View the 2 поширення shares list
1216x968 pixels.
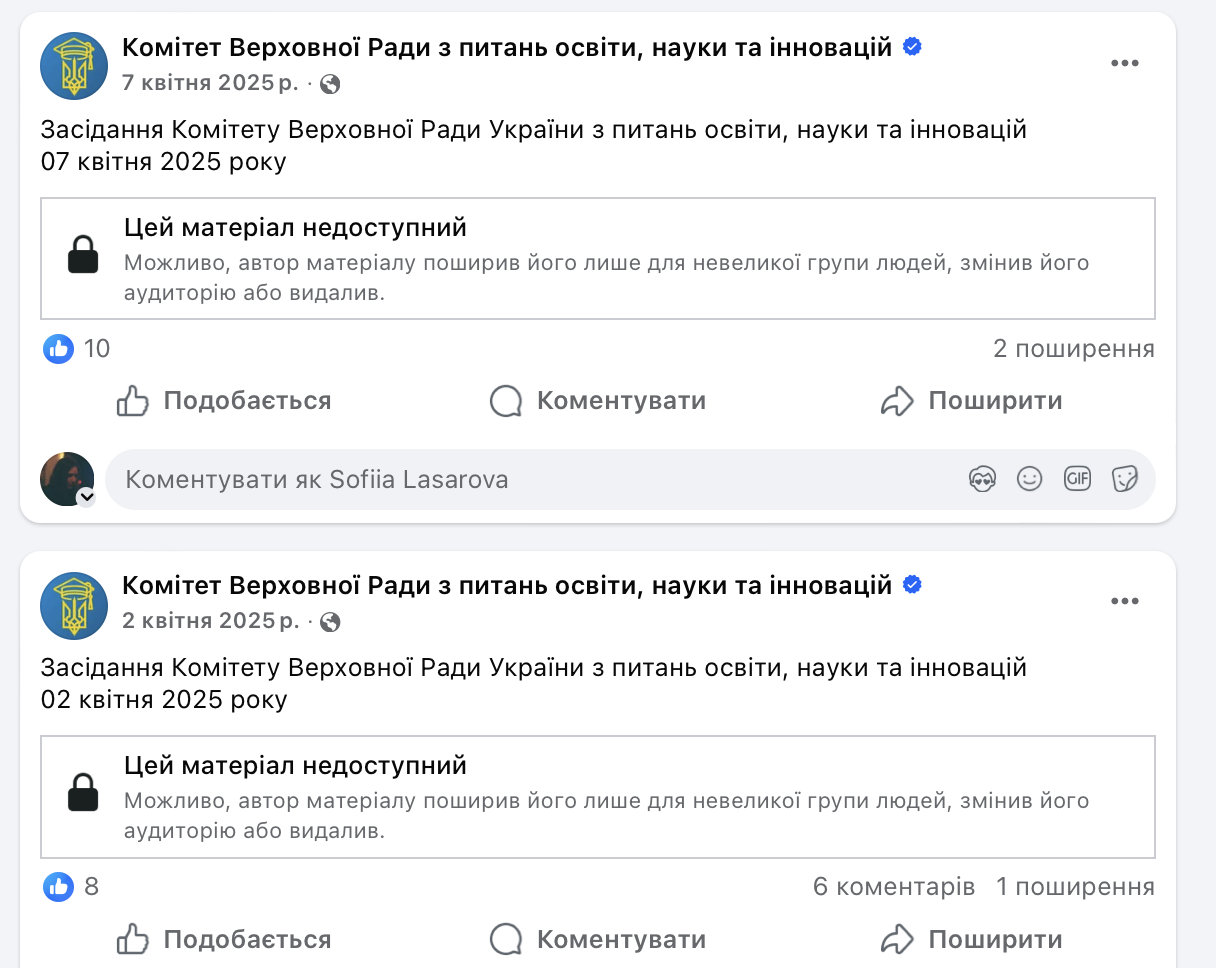pos(1073,349)
